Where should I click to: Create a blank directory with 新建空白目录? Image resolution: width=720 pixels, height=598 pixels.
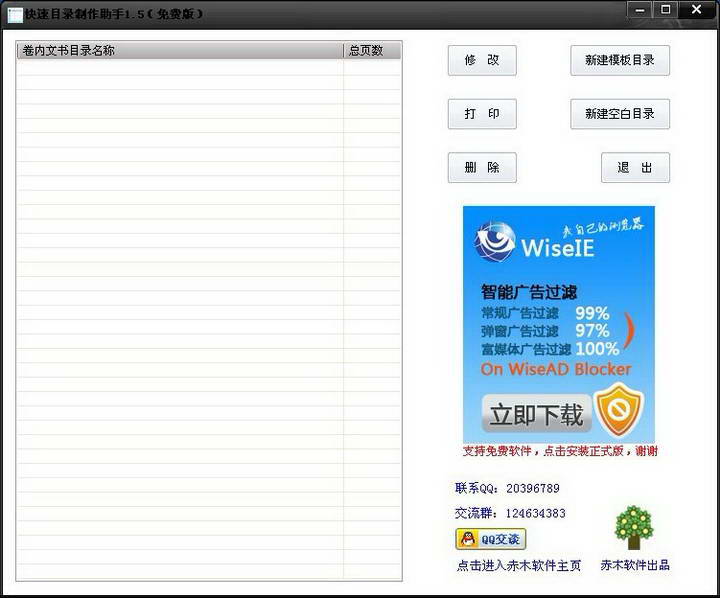coord(620,114)
